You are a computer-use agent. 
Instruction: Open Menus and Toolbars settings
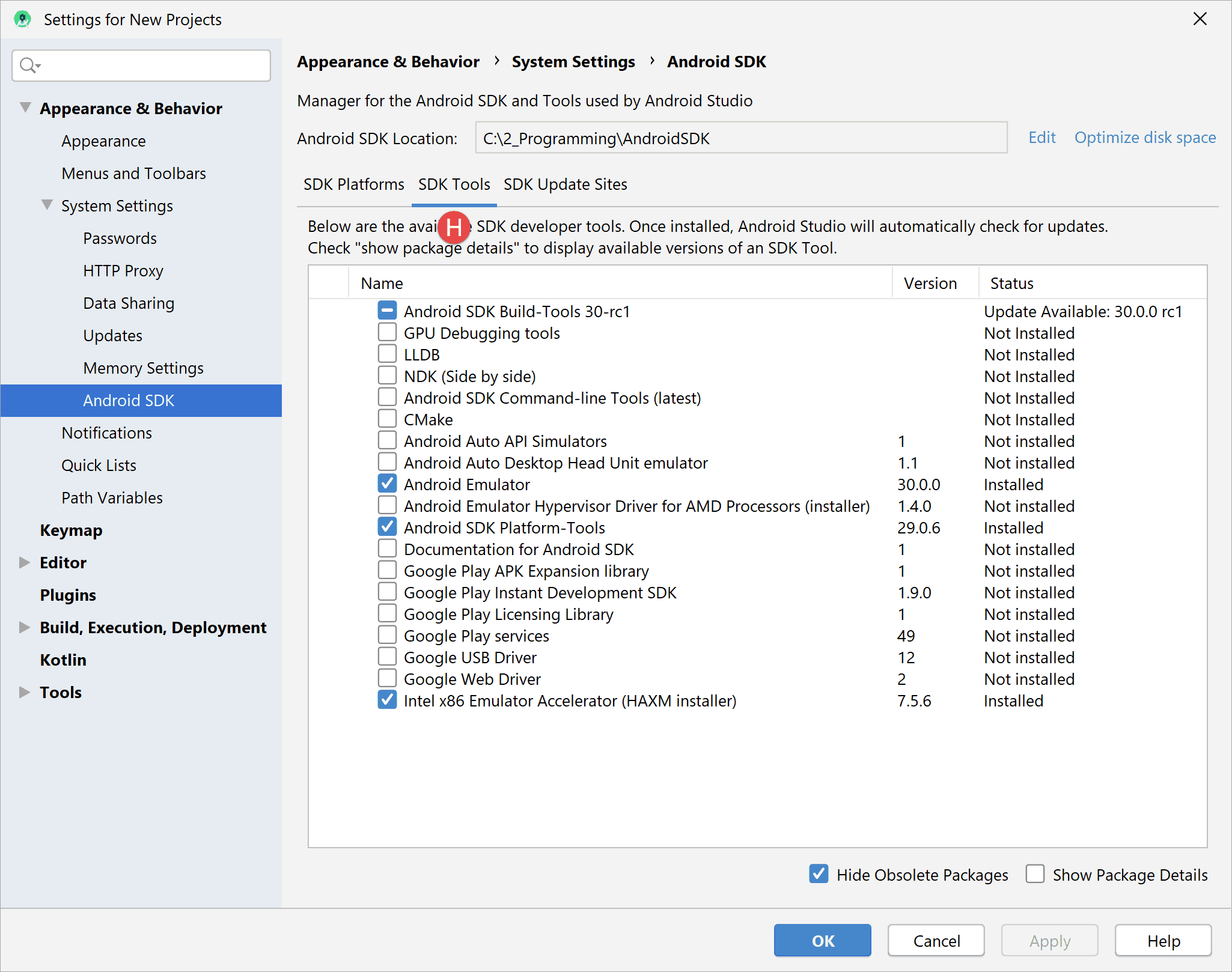click(133, 173)
